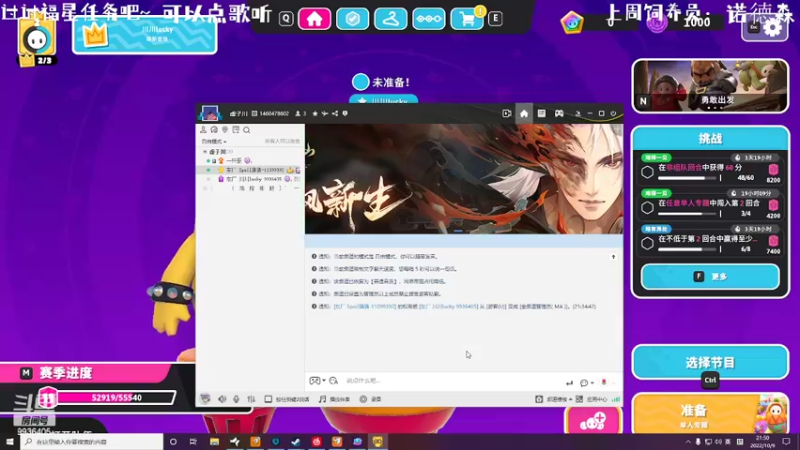
Task: Click the star favorite icon in YY title bar
Action: [x=315, y=113]
